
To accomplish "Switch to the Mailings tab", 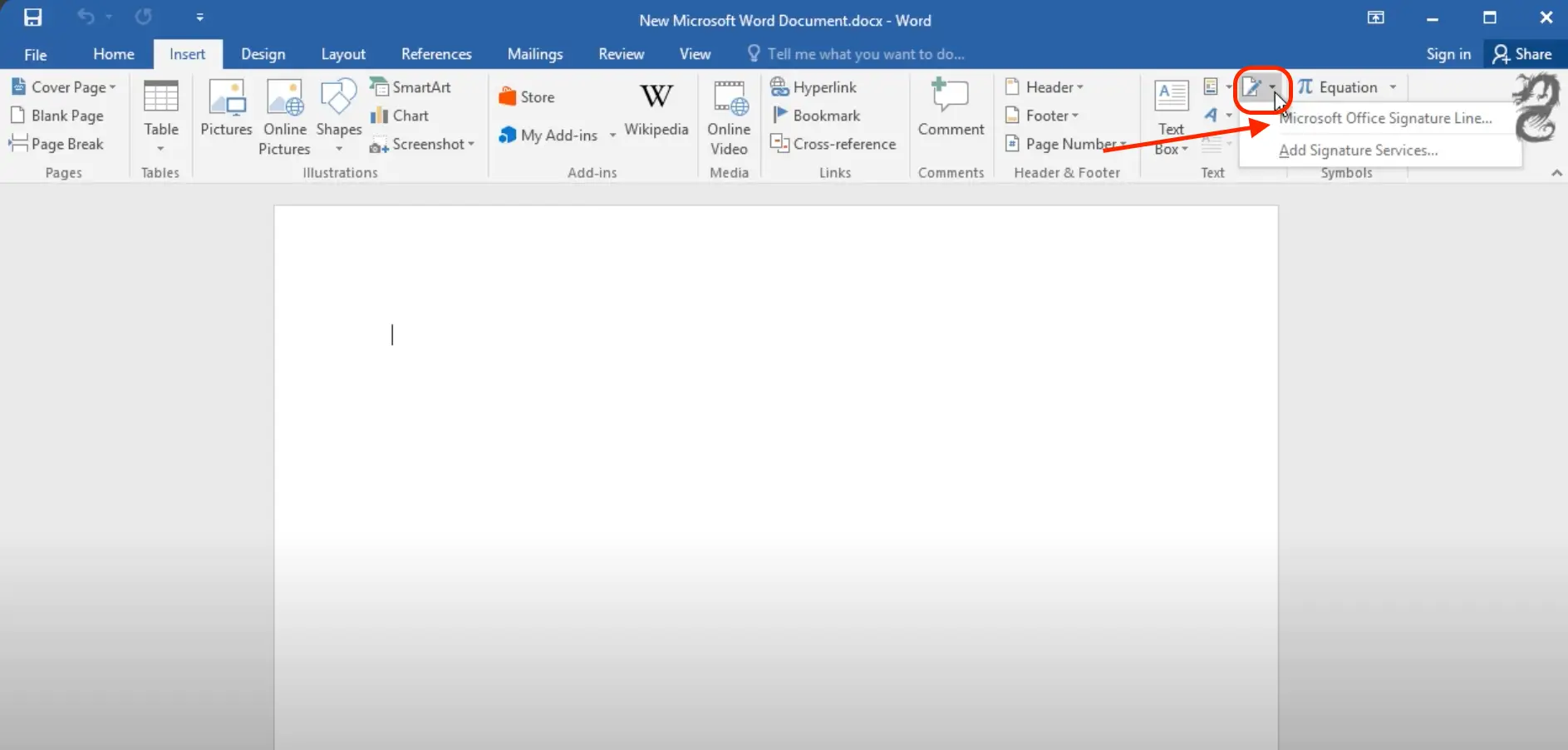I will tap(535, 54).
